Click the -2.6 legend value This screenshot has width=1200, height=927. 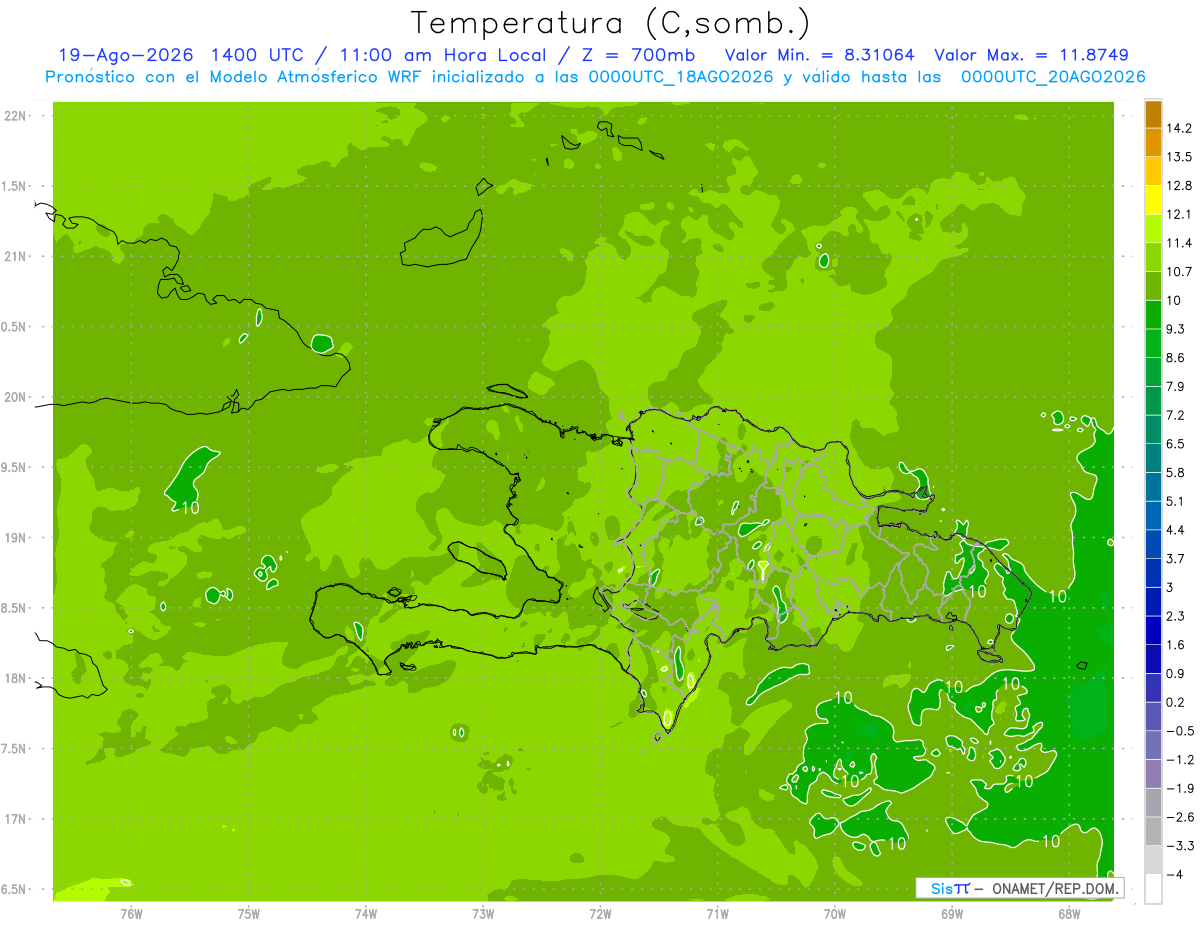[1179, 817]
